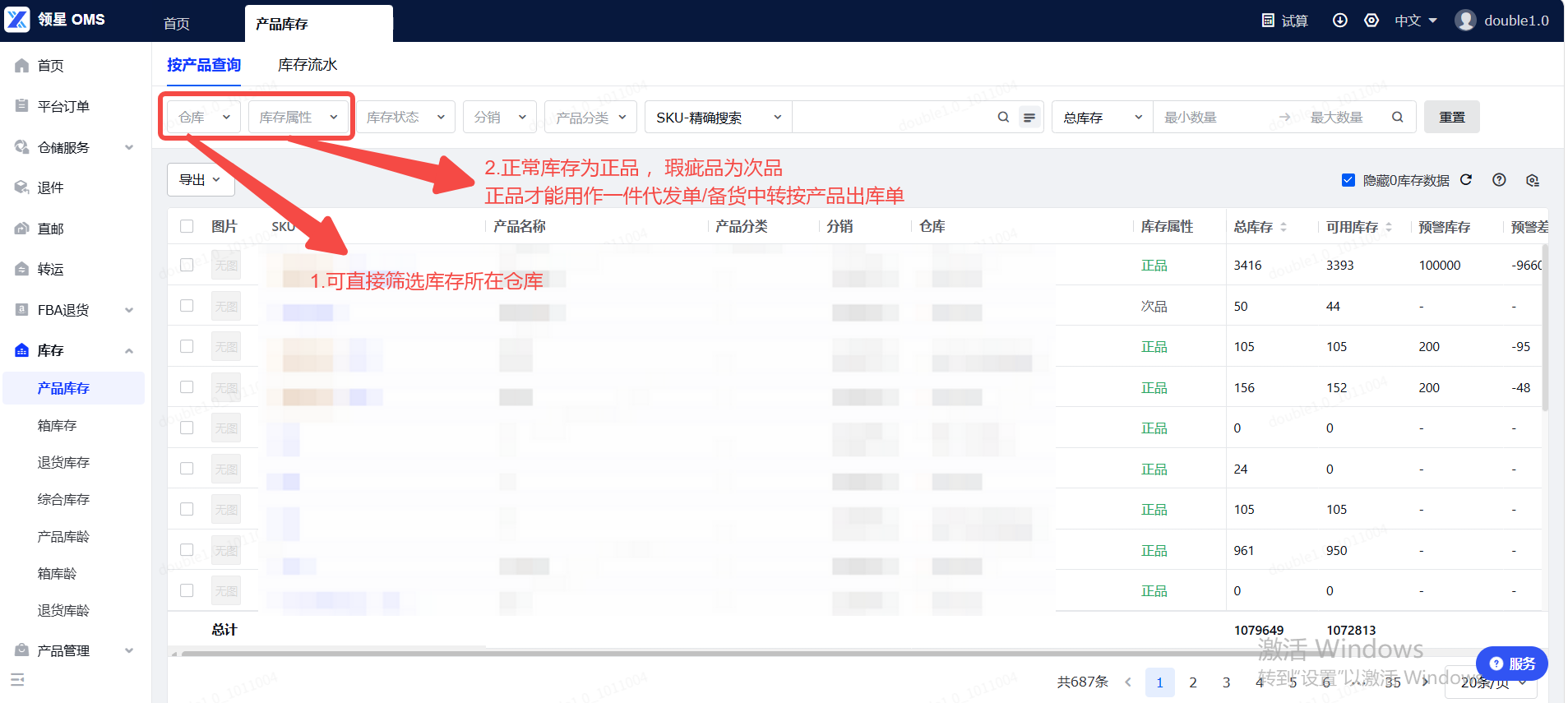Switch to 库存流水 tab

point(308,65)
